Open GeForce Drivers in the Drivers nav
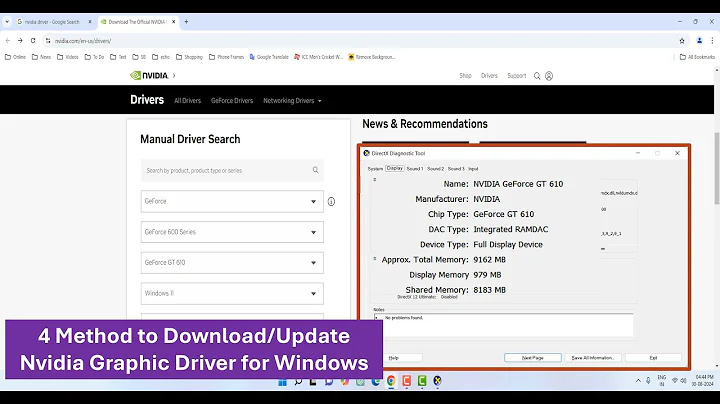Viewport: 720px width, 404px height. tap(232, 101)
